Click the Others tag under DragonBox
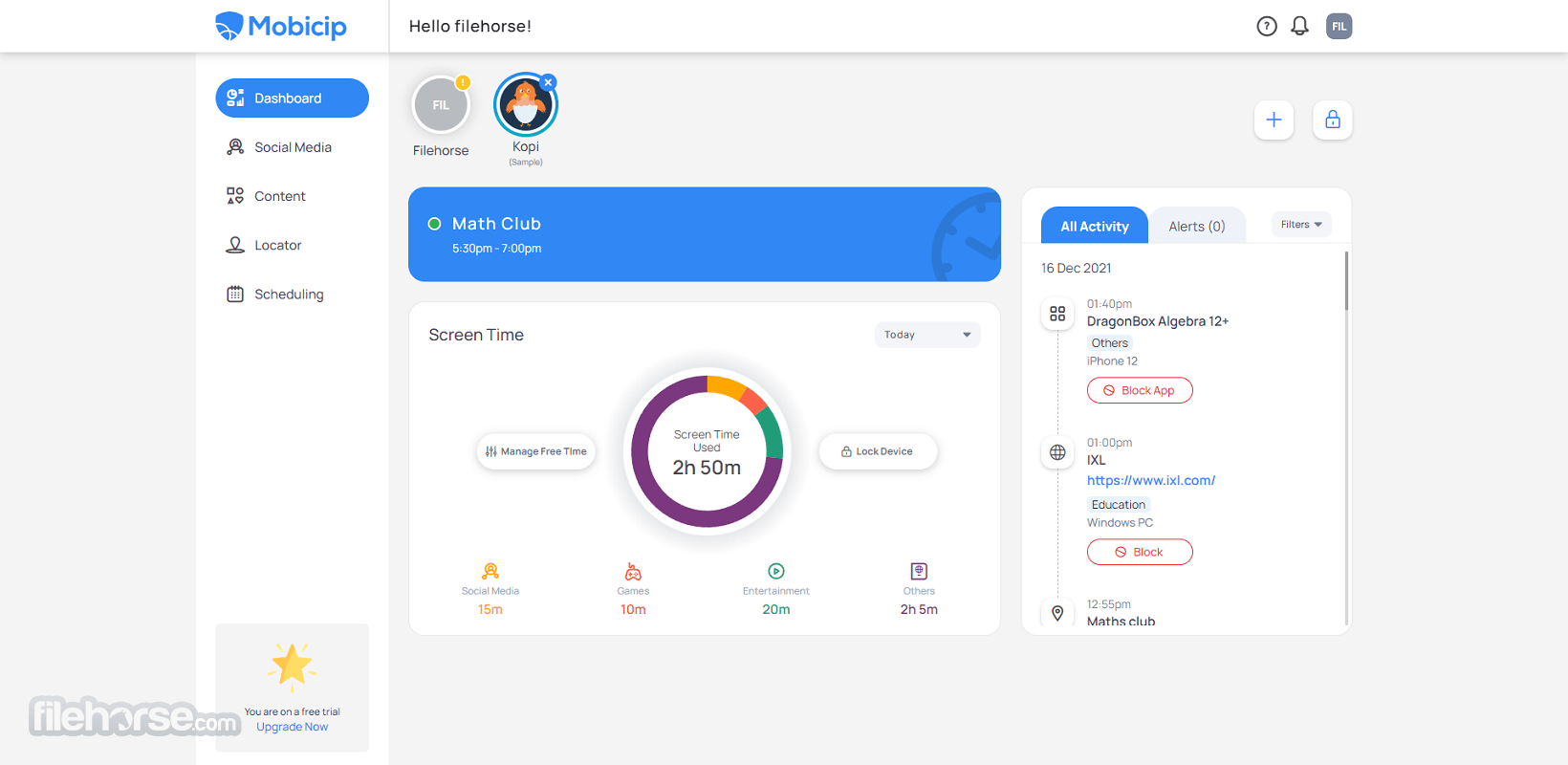The width and height of the screenshot is (1568, 765). pos(1110,343)
